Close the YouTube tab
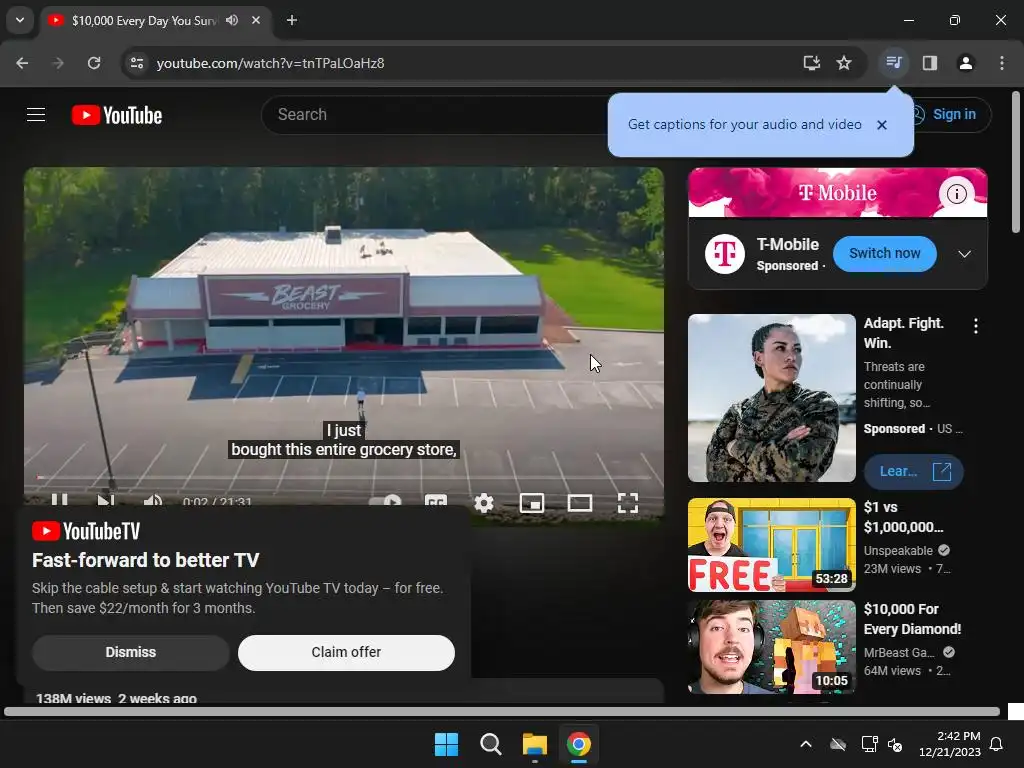This screenshot has height=768, width=1024. click(256, 20)
